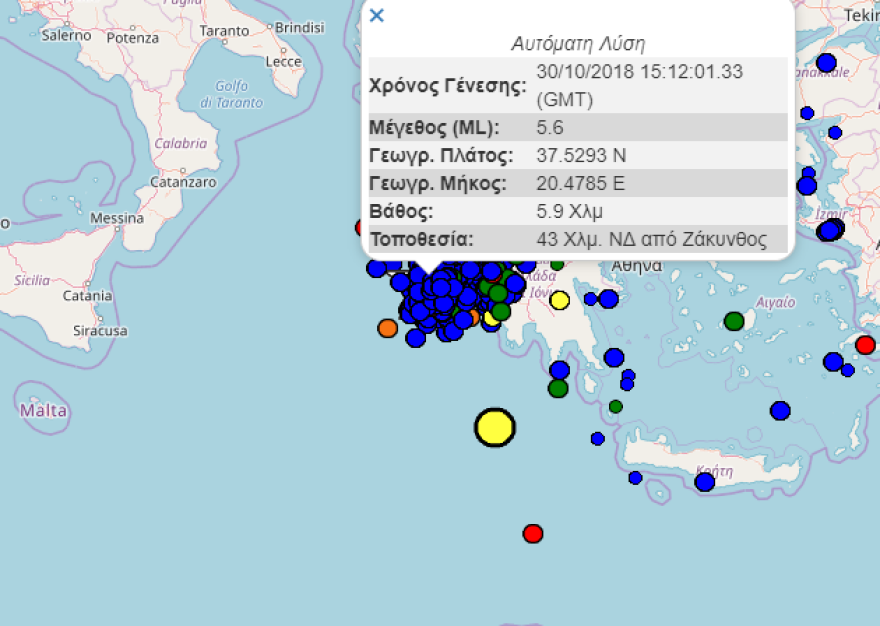Close the Αυτόματη Λύση popup

point(376,15)
